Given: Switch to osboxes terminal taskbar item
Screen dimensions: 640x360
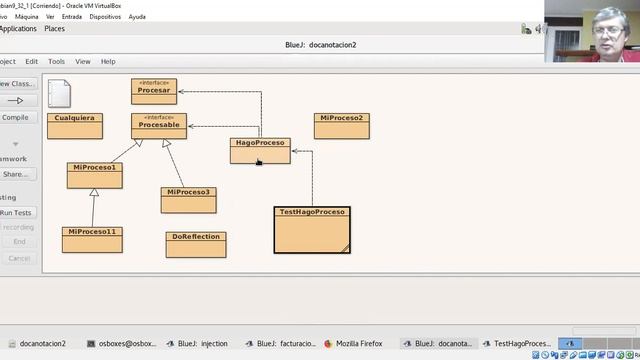Looking at the screenshot, I should click(122, 344).
